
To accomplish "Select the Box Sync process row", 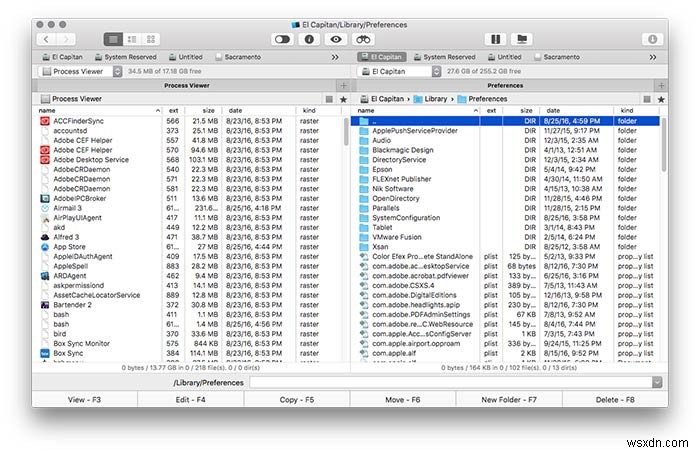I will 188,353.
